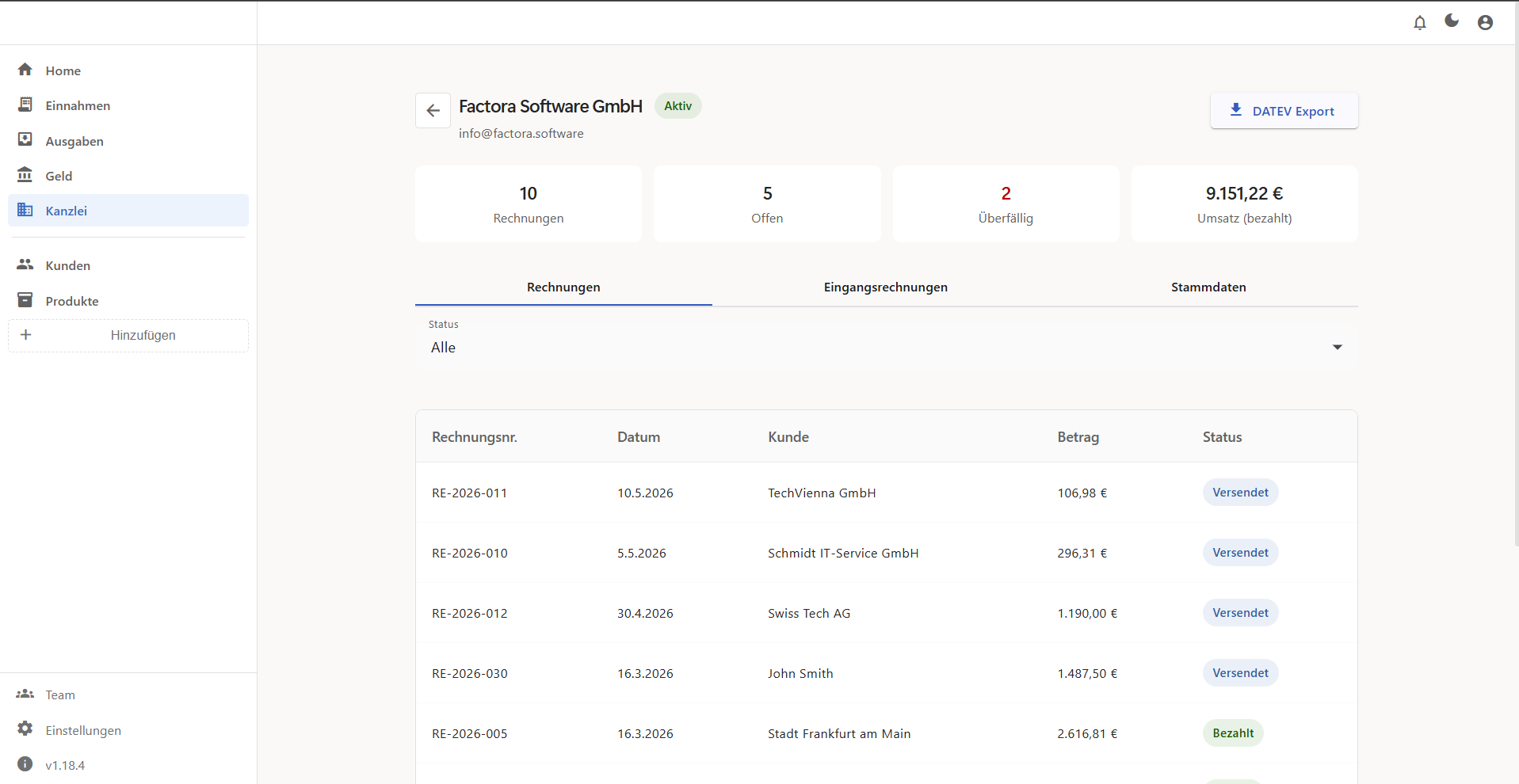The width and height of the screenshot is (1519, 784).
Task: Click the Betrag column header
Action: [1078, 437]
